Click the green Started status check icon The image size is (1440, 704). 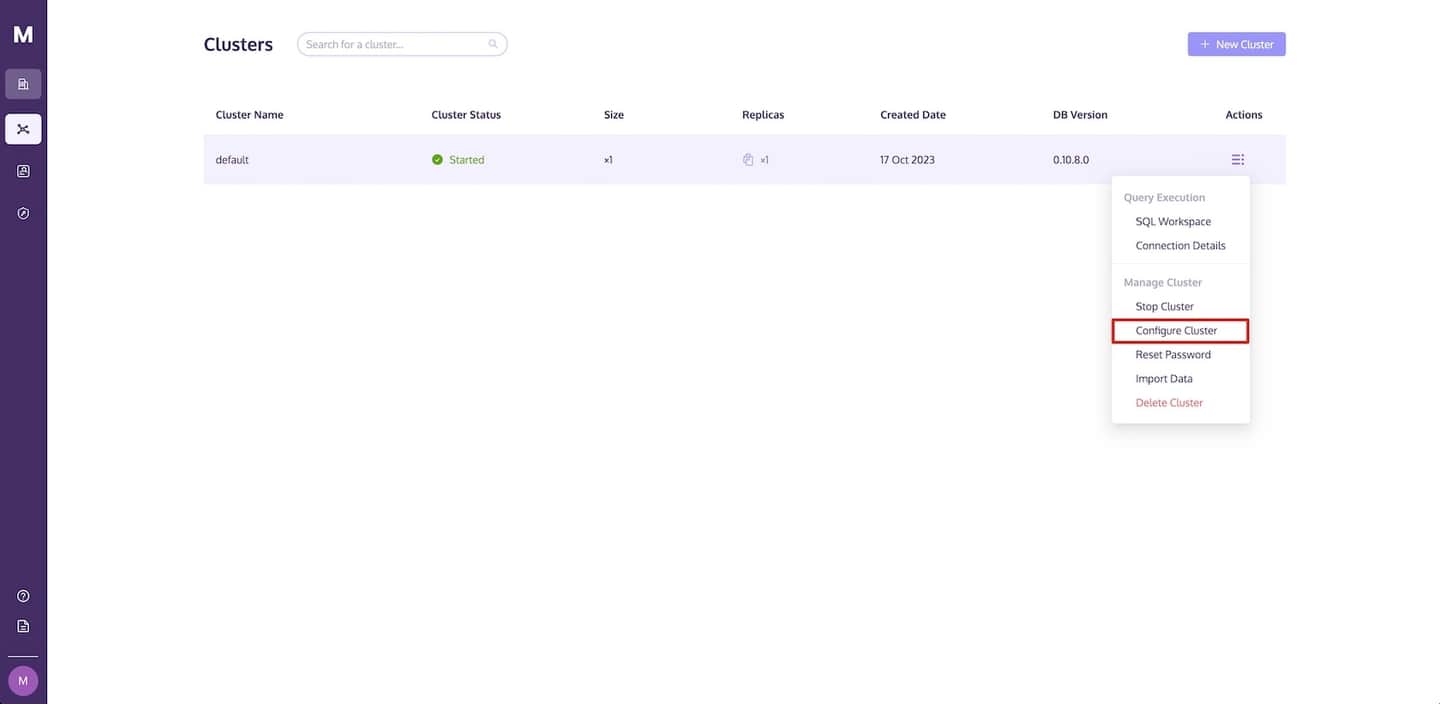[437, 160]
